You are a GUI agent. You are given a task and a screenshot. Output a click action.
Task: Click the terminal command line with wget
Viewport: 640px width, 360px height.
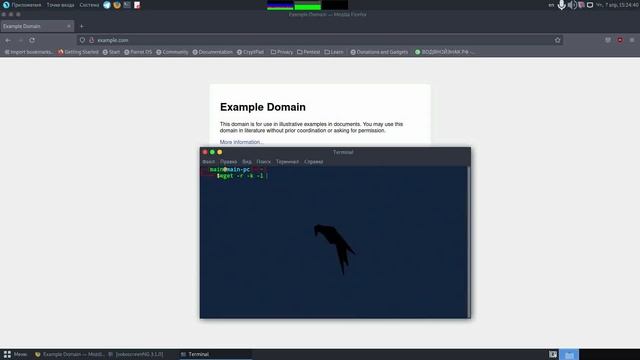point(242,176)
